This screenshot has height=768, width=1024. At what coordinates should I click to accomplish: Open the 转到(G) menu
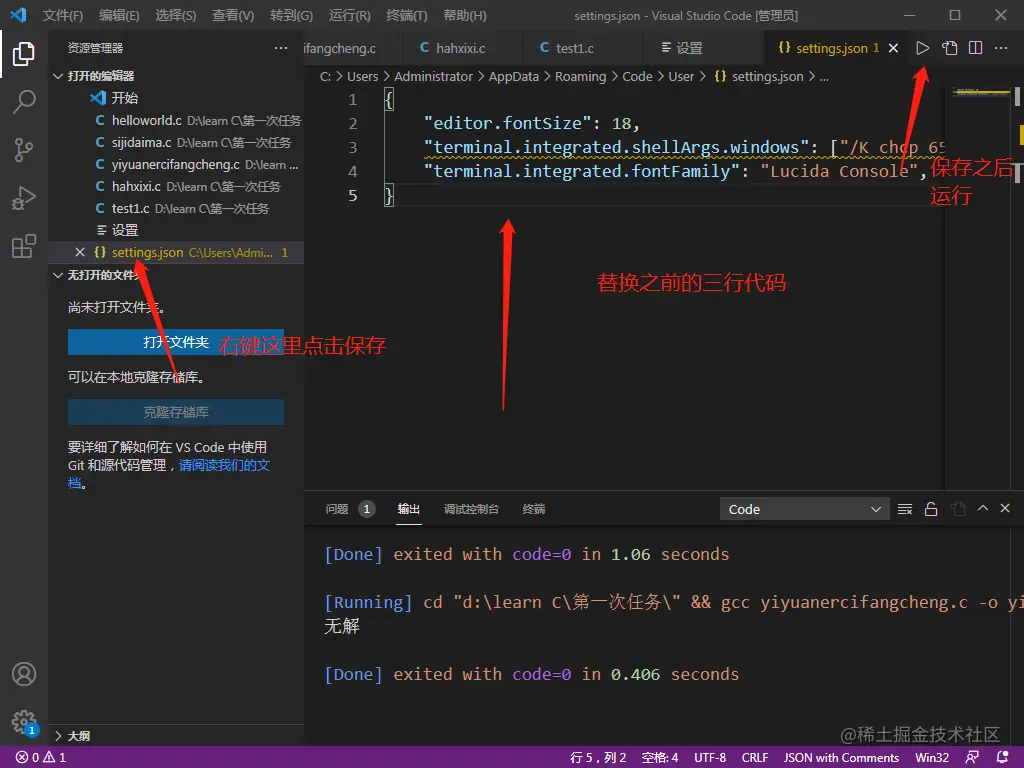pyautogui.click(x=291, y=15)
